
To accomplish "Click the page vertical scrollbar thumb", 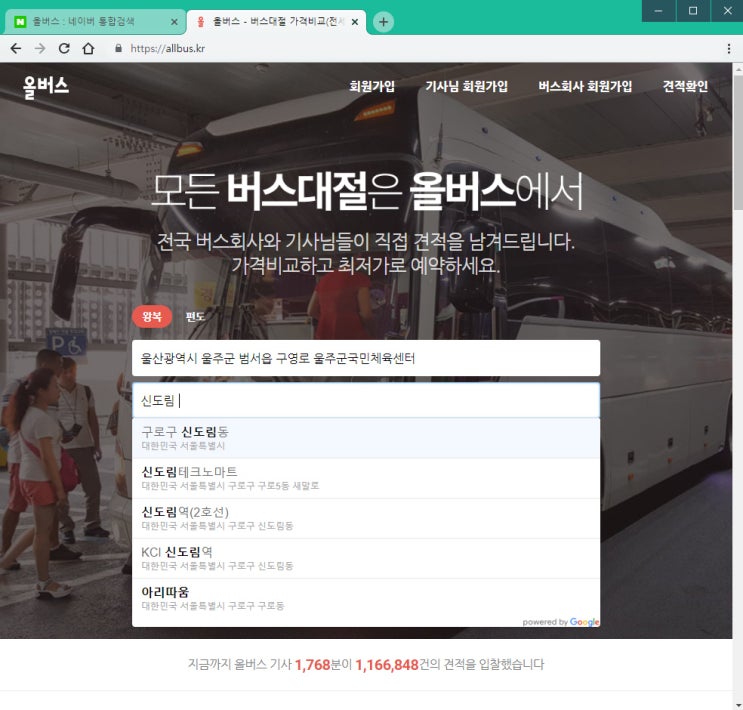I will 738,142.
